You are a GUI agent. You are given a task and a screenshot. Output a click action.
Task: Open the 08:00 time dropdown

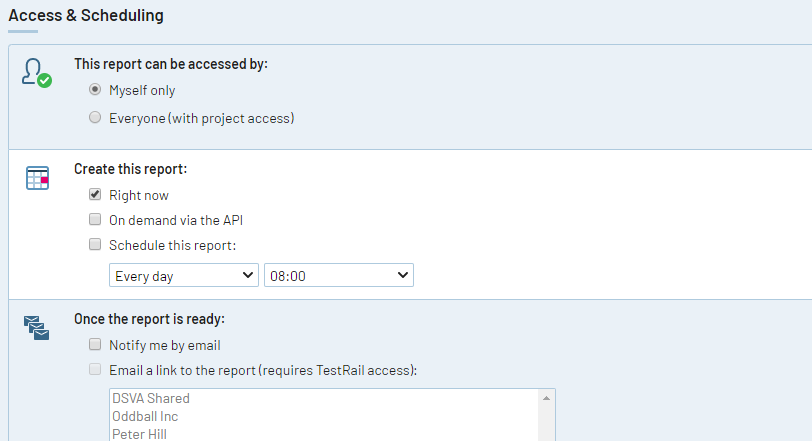pos(338,275)
